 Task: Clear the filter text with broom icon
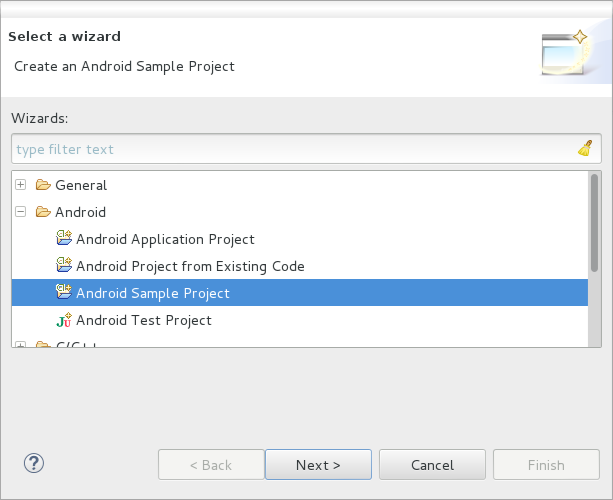point(585,149)
